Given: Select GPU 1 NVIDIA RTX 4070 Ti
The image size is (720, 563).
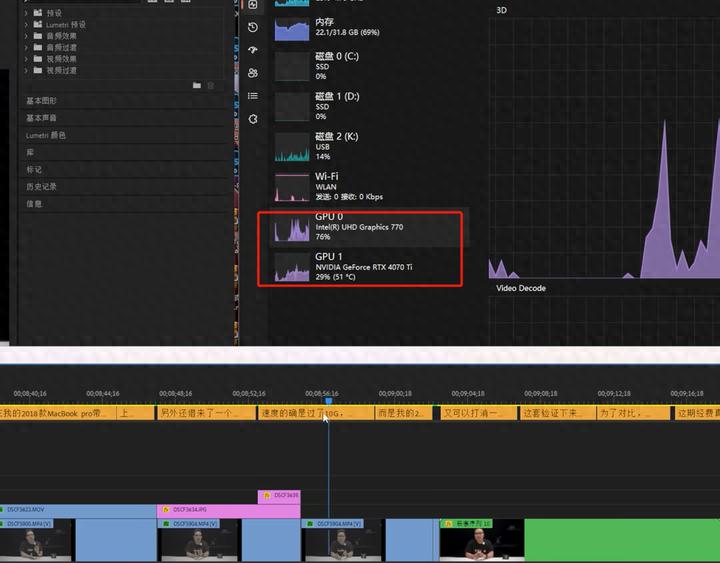Looking at the screenshot, I should tap(360, 267).
